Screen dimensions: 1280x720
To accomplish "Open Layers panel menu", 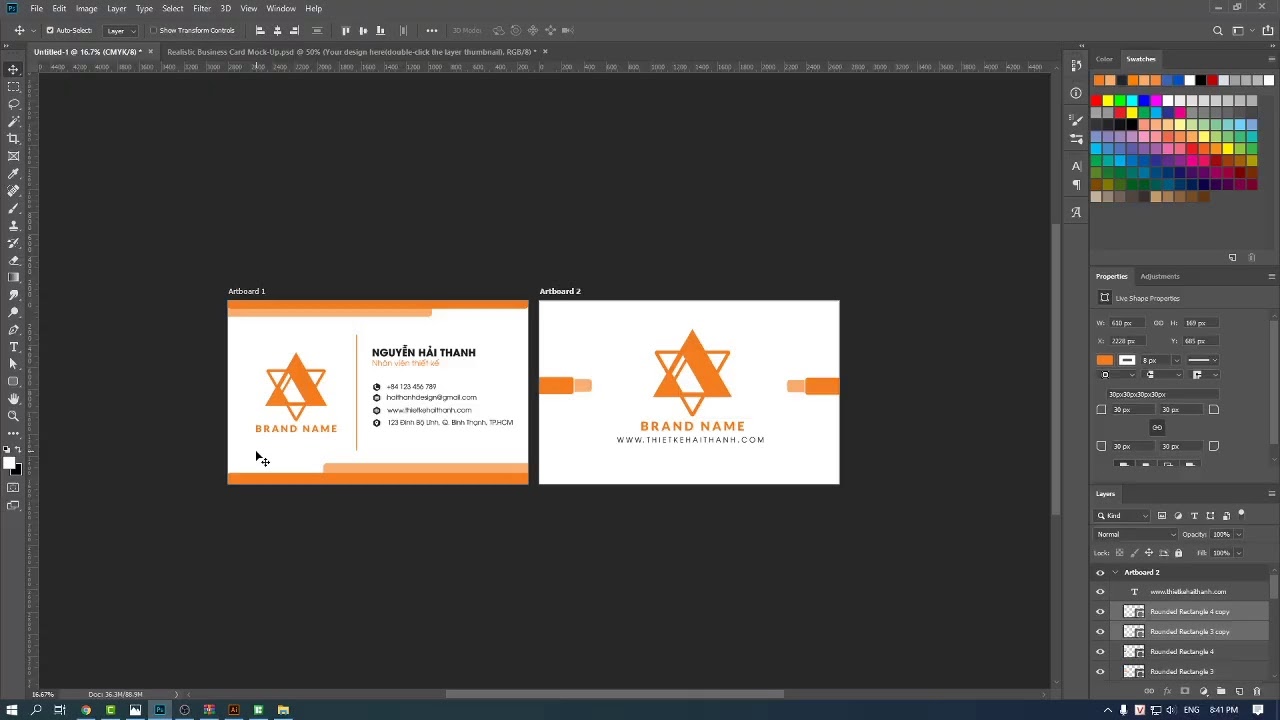I will point(1271,493).
